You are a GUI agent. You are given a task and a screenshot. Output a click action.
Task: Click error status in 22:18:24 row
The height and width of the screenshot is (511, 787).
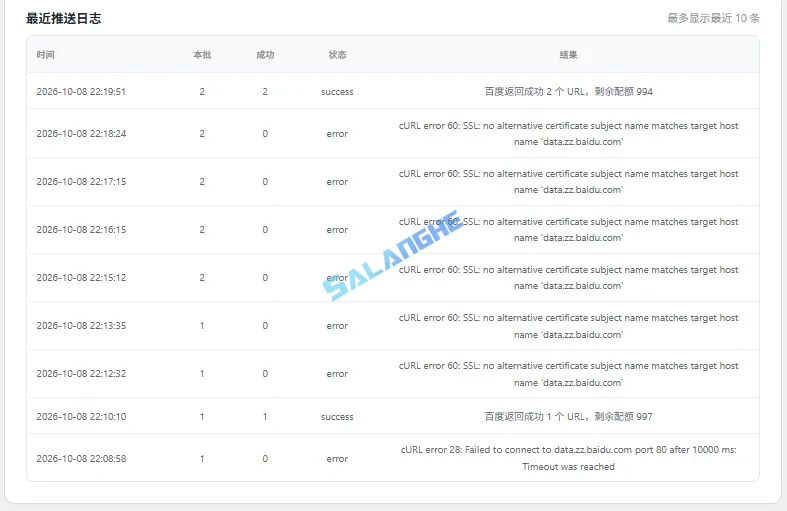pos(337,134)
